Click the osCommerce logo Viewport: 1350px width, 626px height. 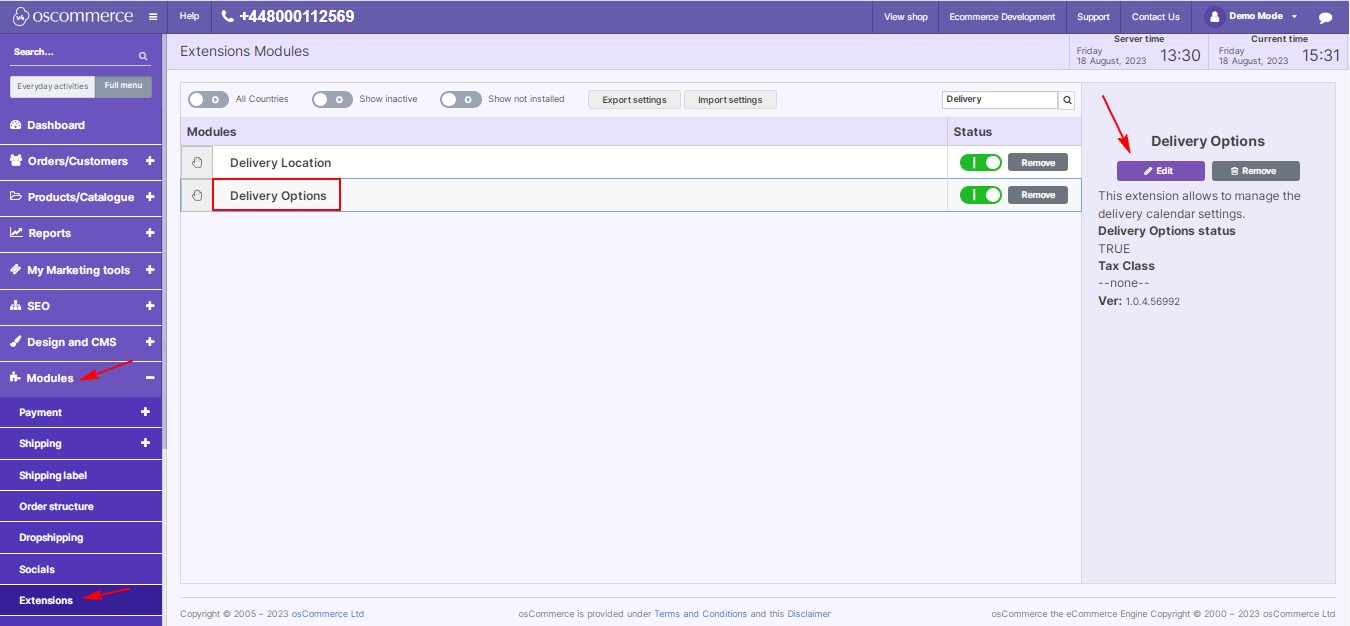[72, 16]
